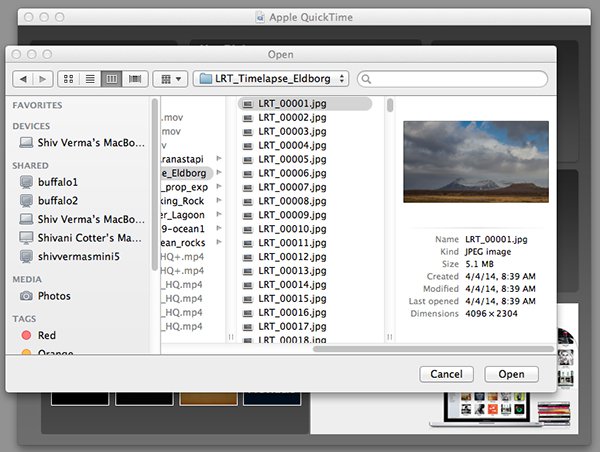Select column view button

point(112,78)
